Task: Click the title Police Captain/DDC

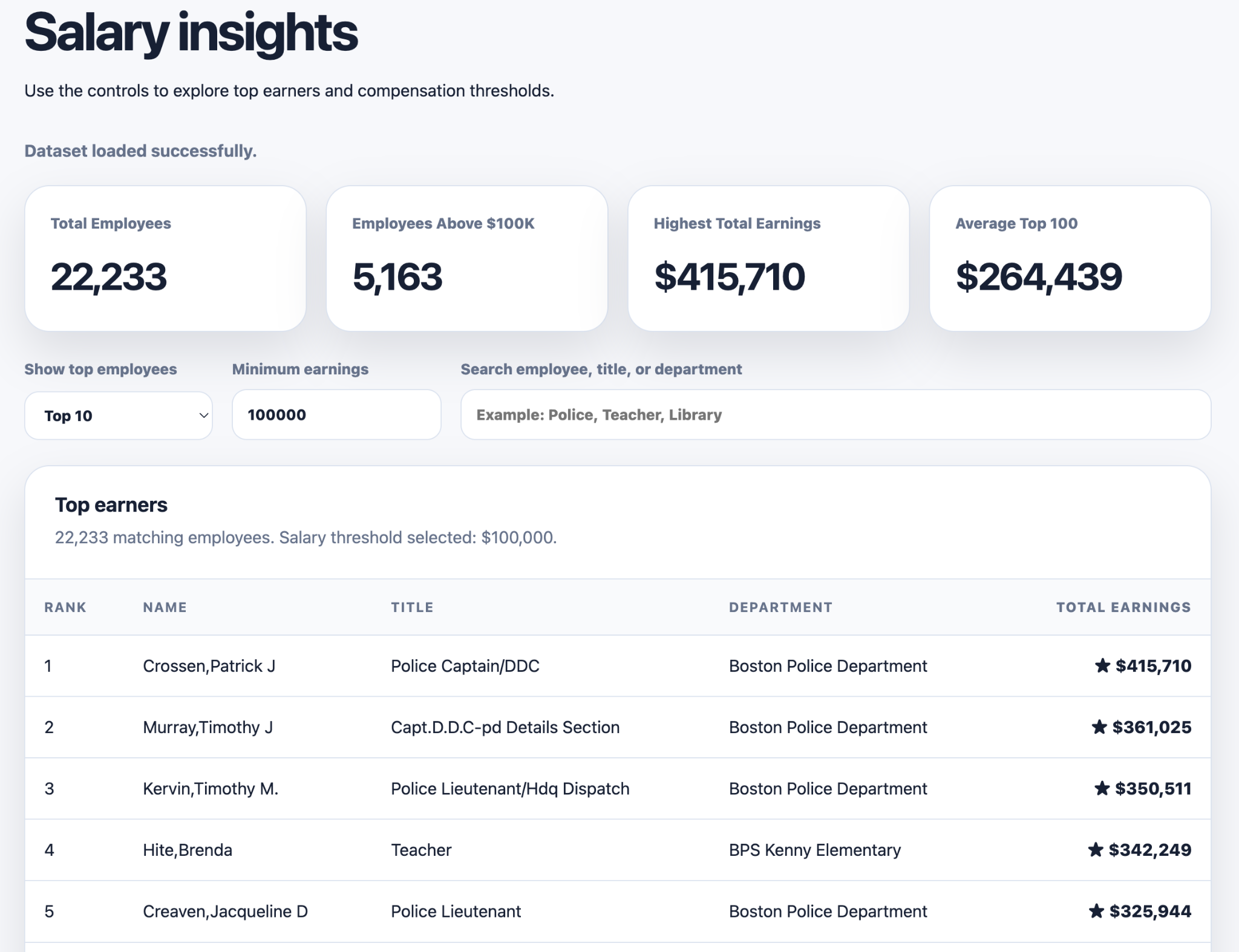Action: (x=465, y=666)
